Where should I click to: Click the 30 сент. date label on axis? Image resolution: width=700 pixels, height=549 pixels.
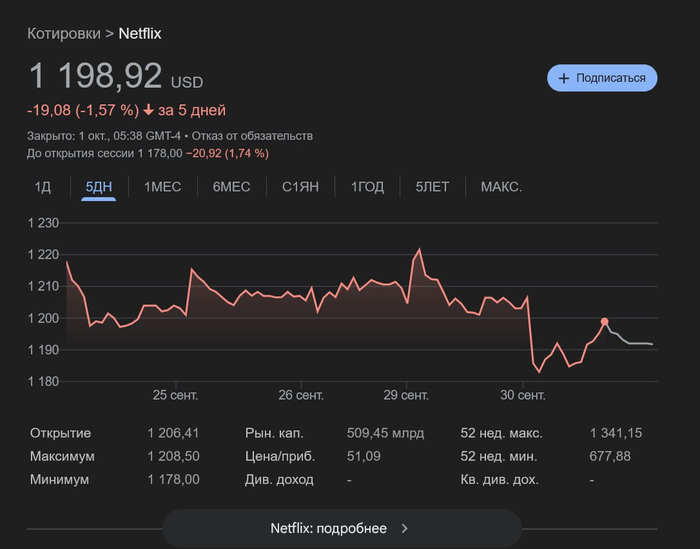(523, 395)
